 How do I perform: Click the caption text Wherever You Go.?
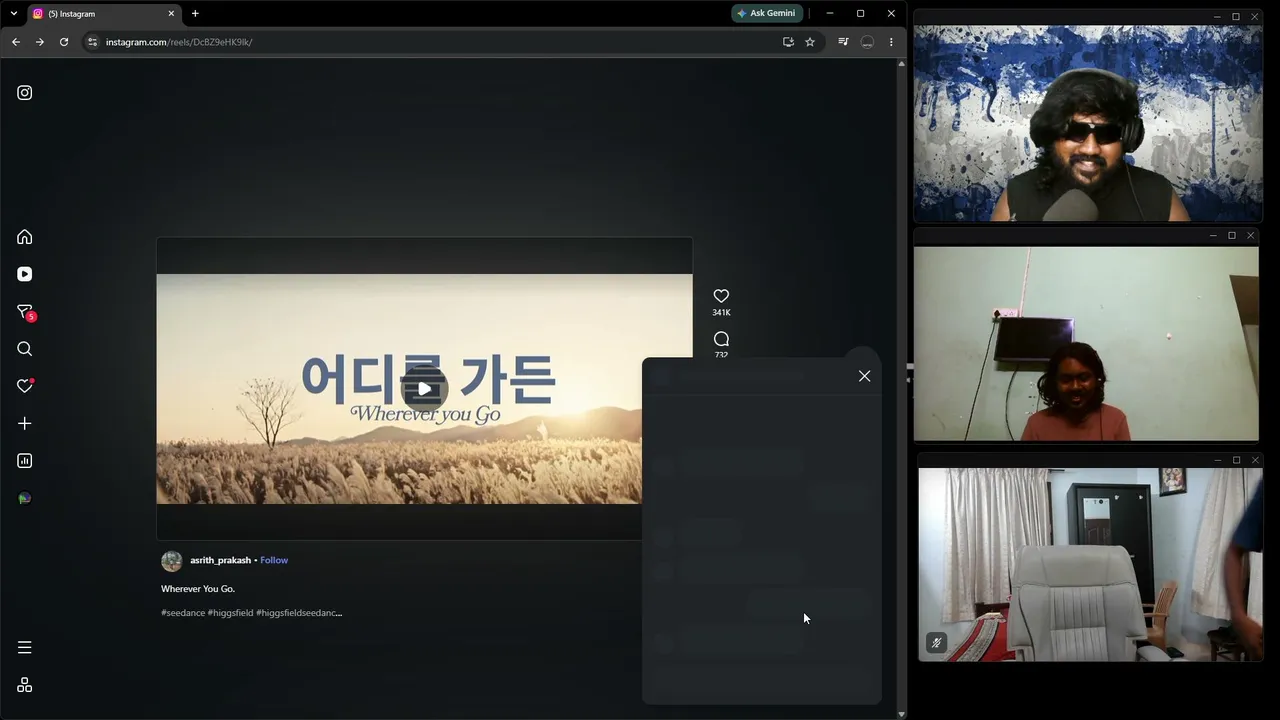tap(198, 589)
